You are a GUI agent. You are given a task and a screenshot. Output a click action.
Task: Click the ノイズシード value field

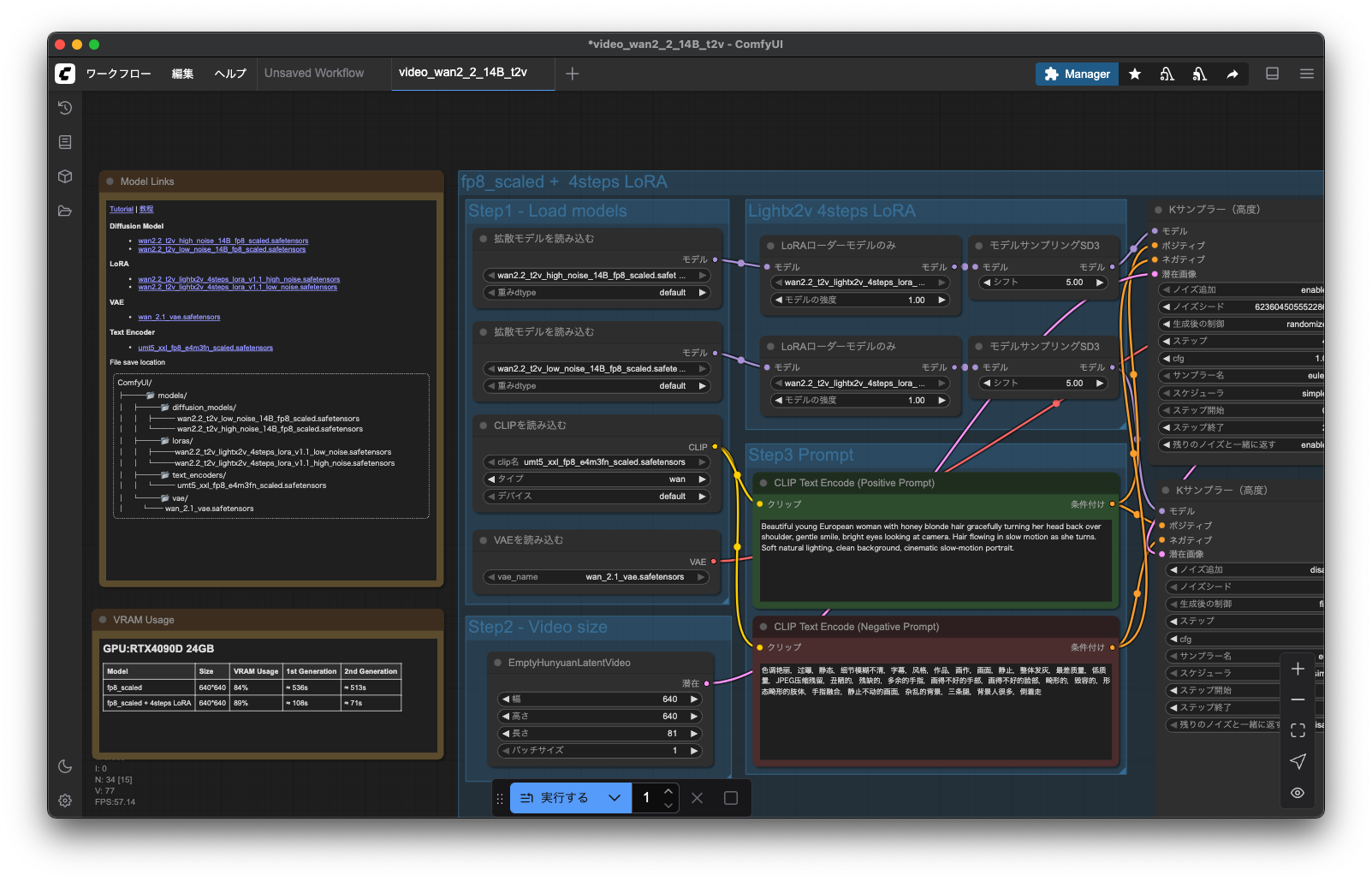coord(1242,307)
